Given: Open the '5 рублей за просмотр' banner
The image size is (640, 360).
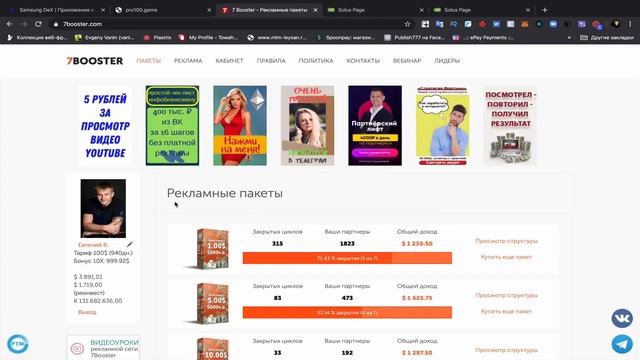Looking at the screenshot, I should [105, 126].
